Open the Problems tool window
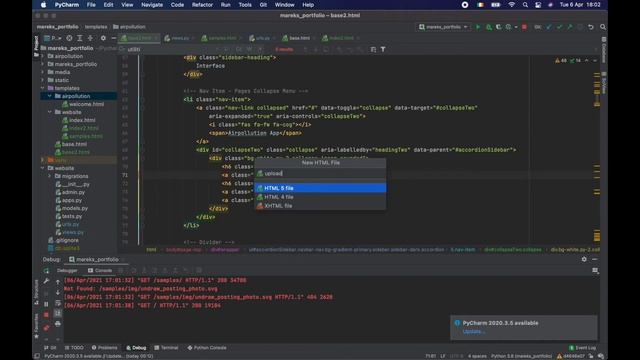Screen dimensions: 640x360 coord(104,348)
